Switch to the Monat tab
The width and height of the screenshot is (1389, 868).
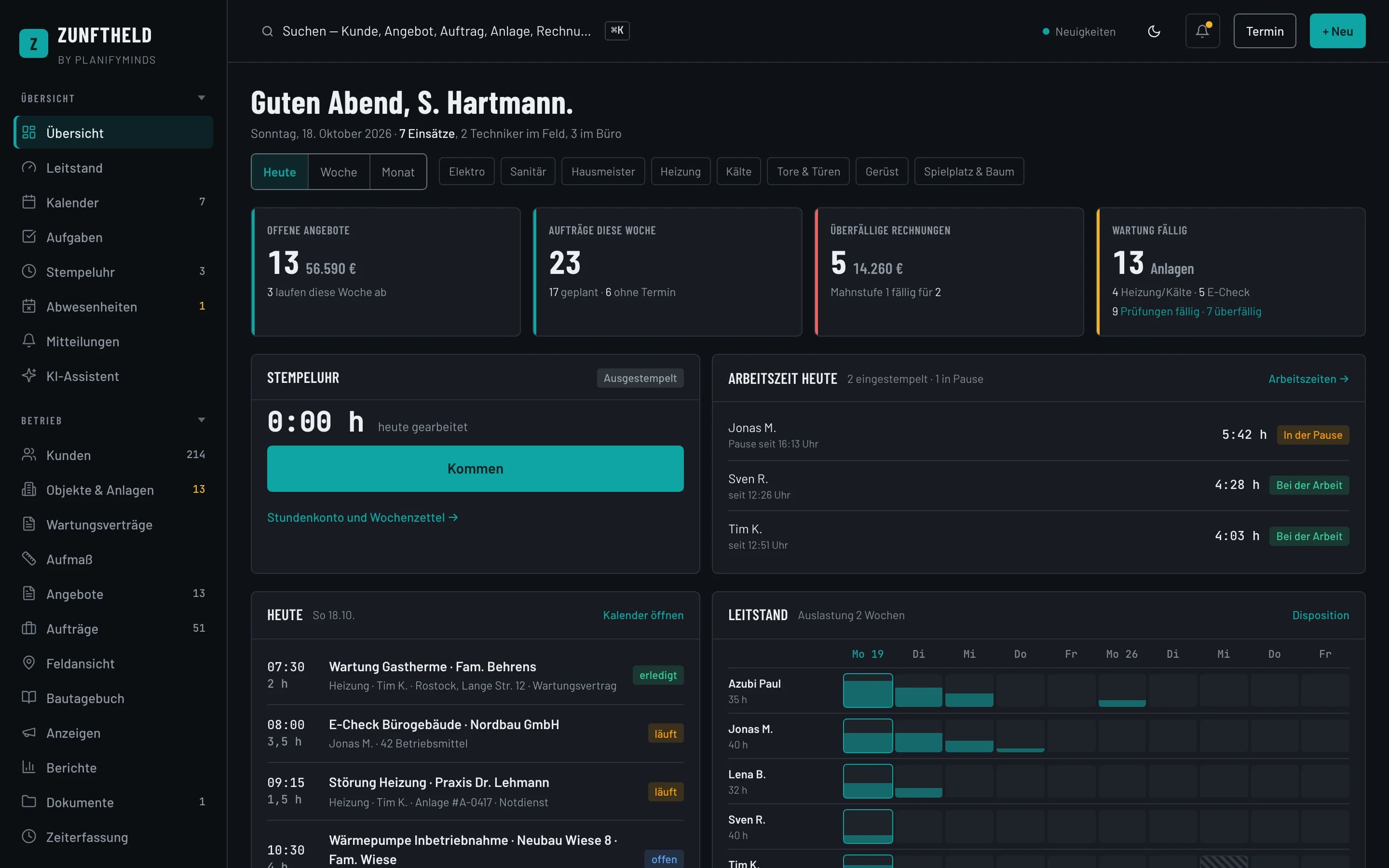398,172
